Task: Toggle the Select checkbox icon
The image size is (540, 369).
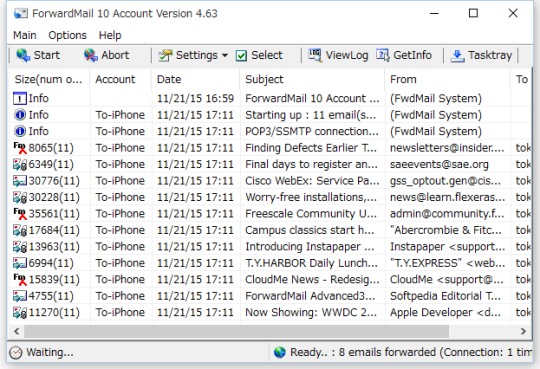Action: (241, 55)
